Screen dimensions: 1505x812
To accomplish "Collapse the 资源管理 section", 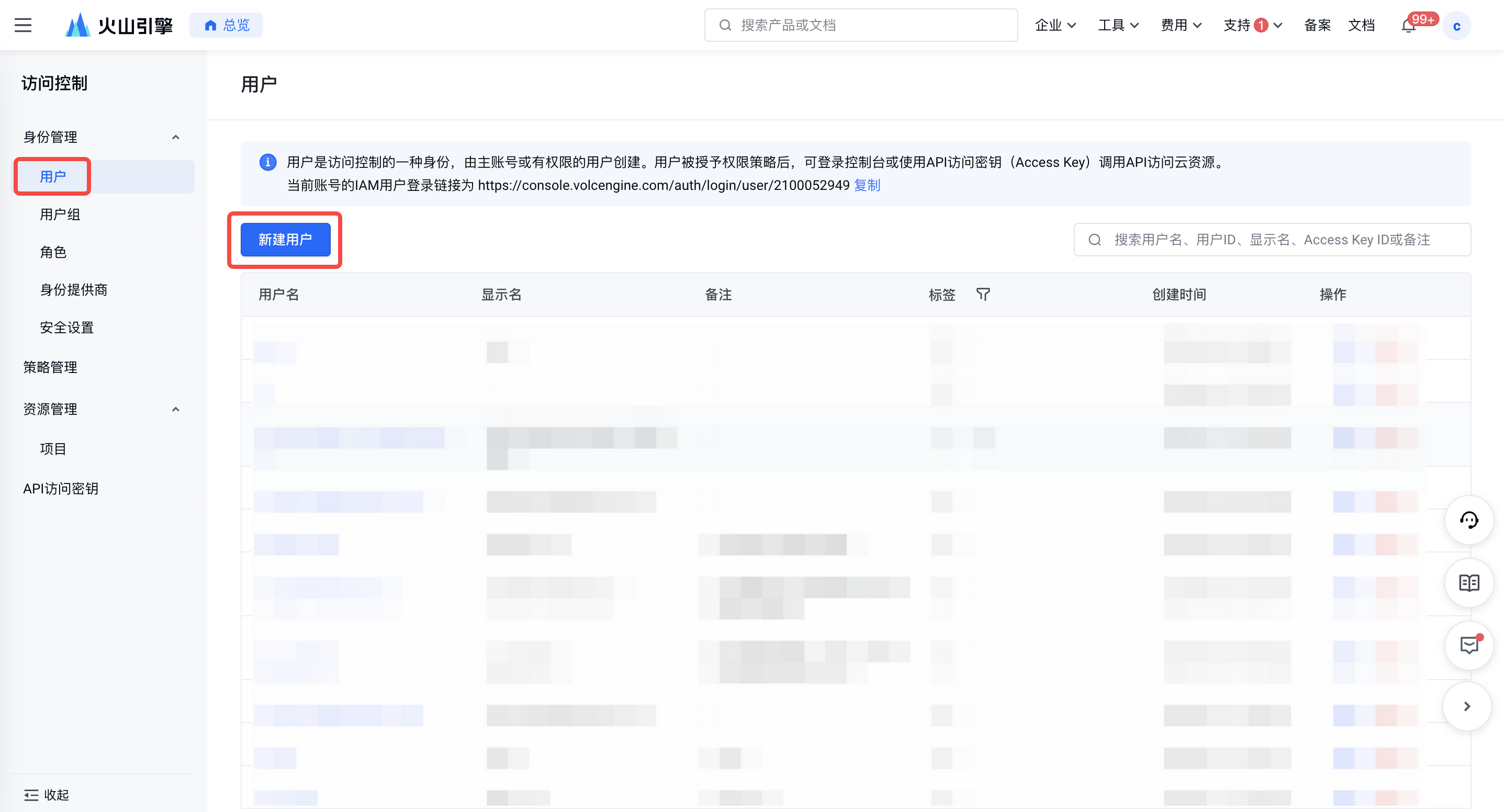I will click(x=175, y=410).
